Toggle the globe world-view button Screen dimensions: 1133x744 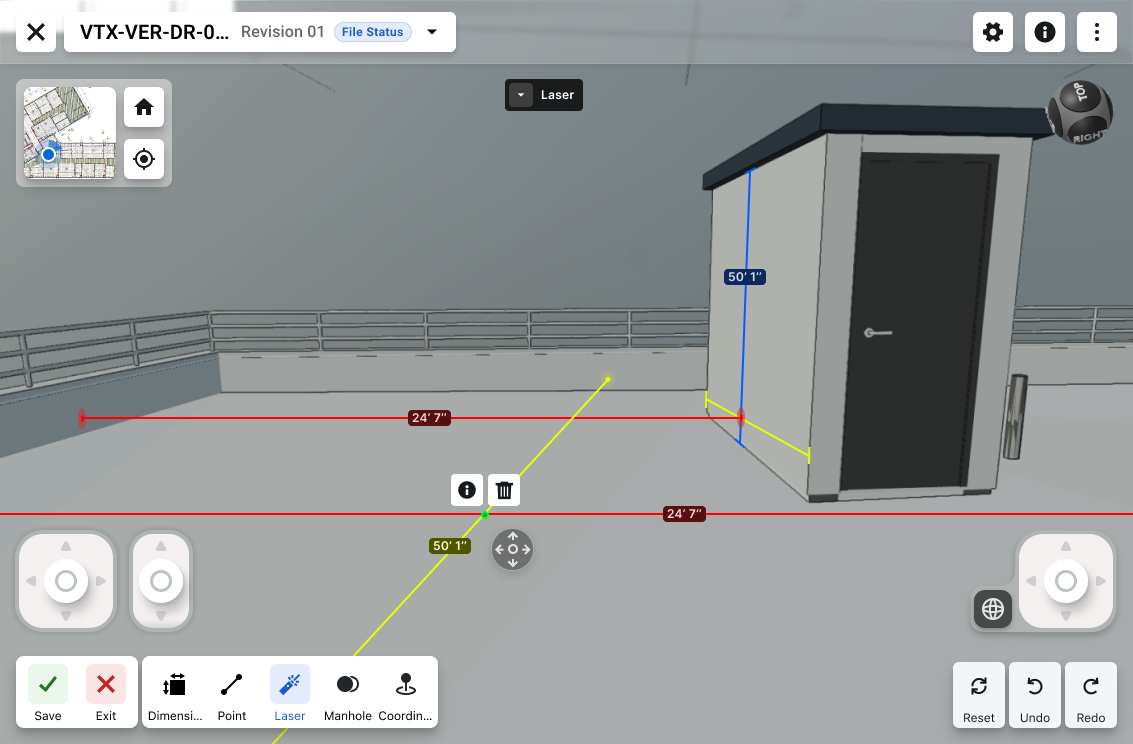(993, 609)
